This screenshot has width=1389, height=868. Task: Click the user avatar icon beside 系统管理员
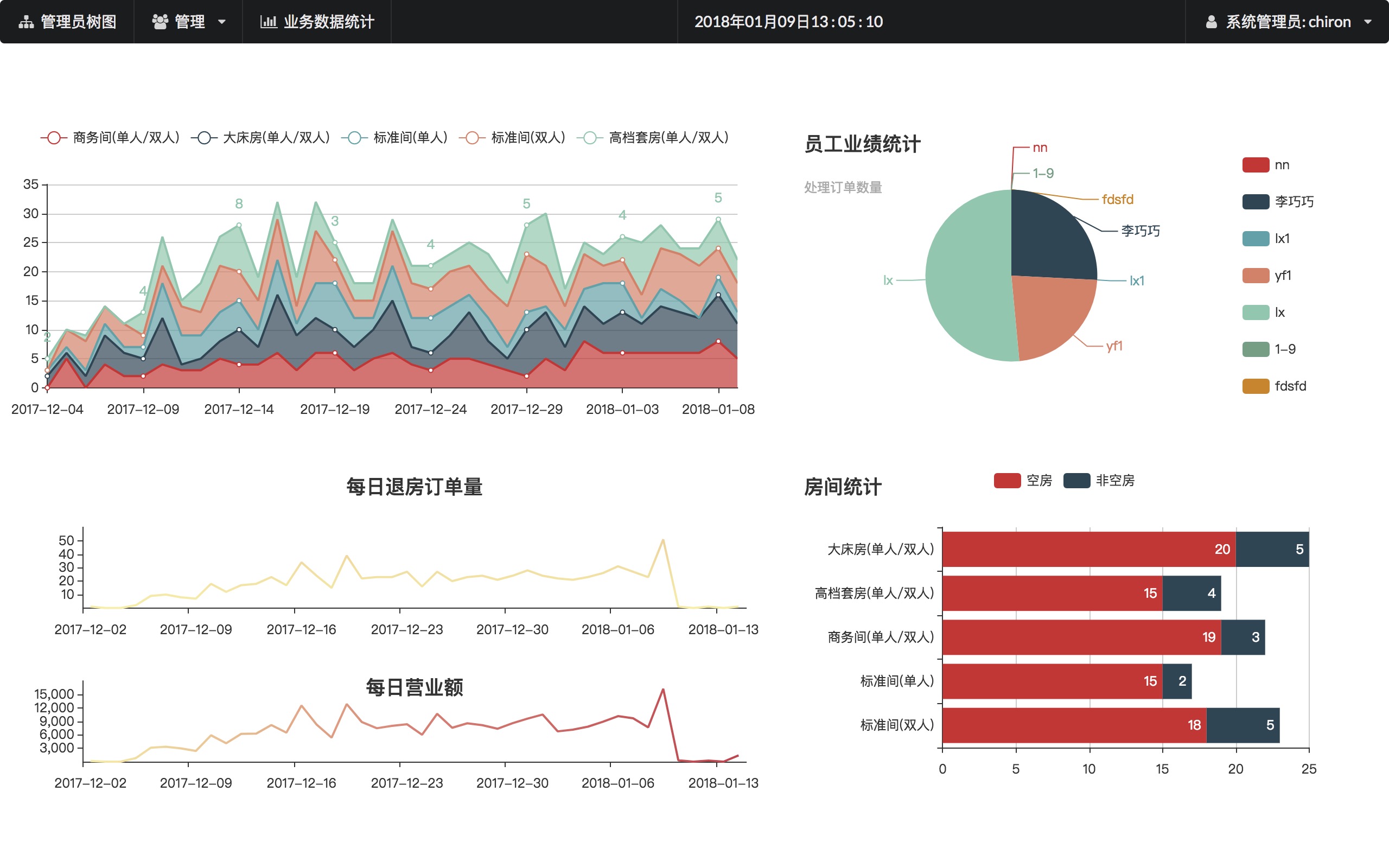[1211, 22]
